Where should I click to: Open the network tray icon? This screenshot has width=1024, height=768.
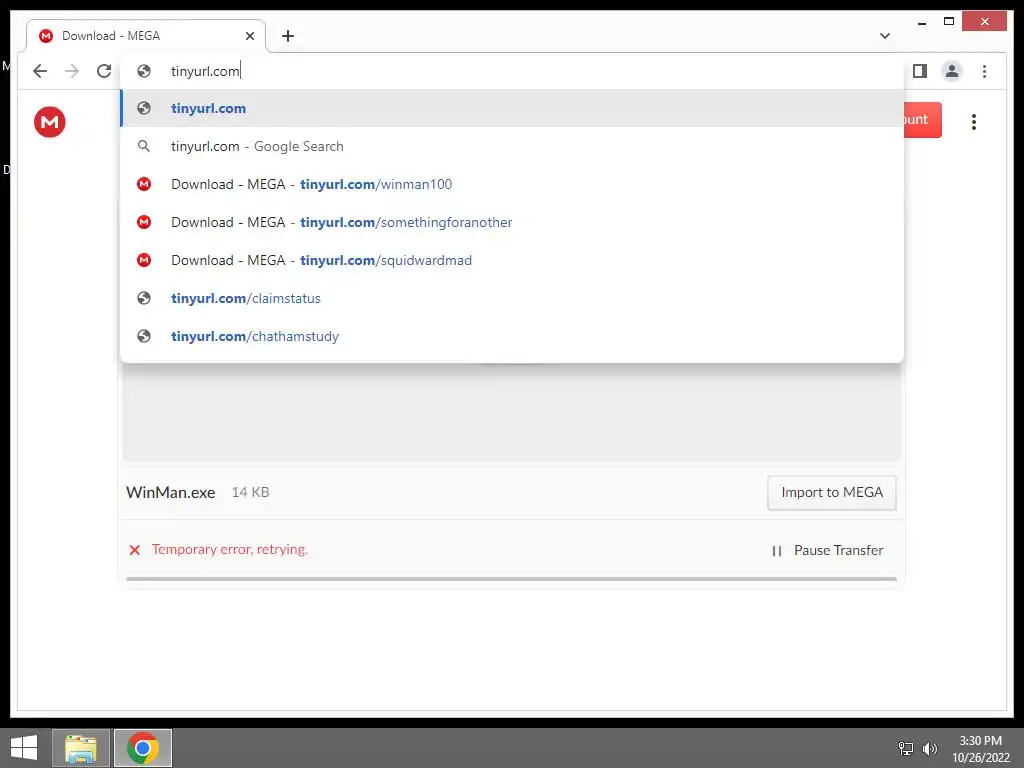click(906, 748)
